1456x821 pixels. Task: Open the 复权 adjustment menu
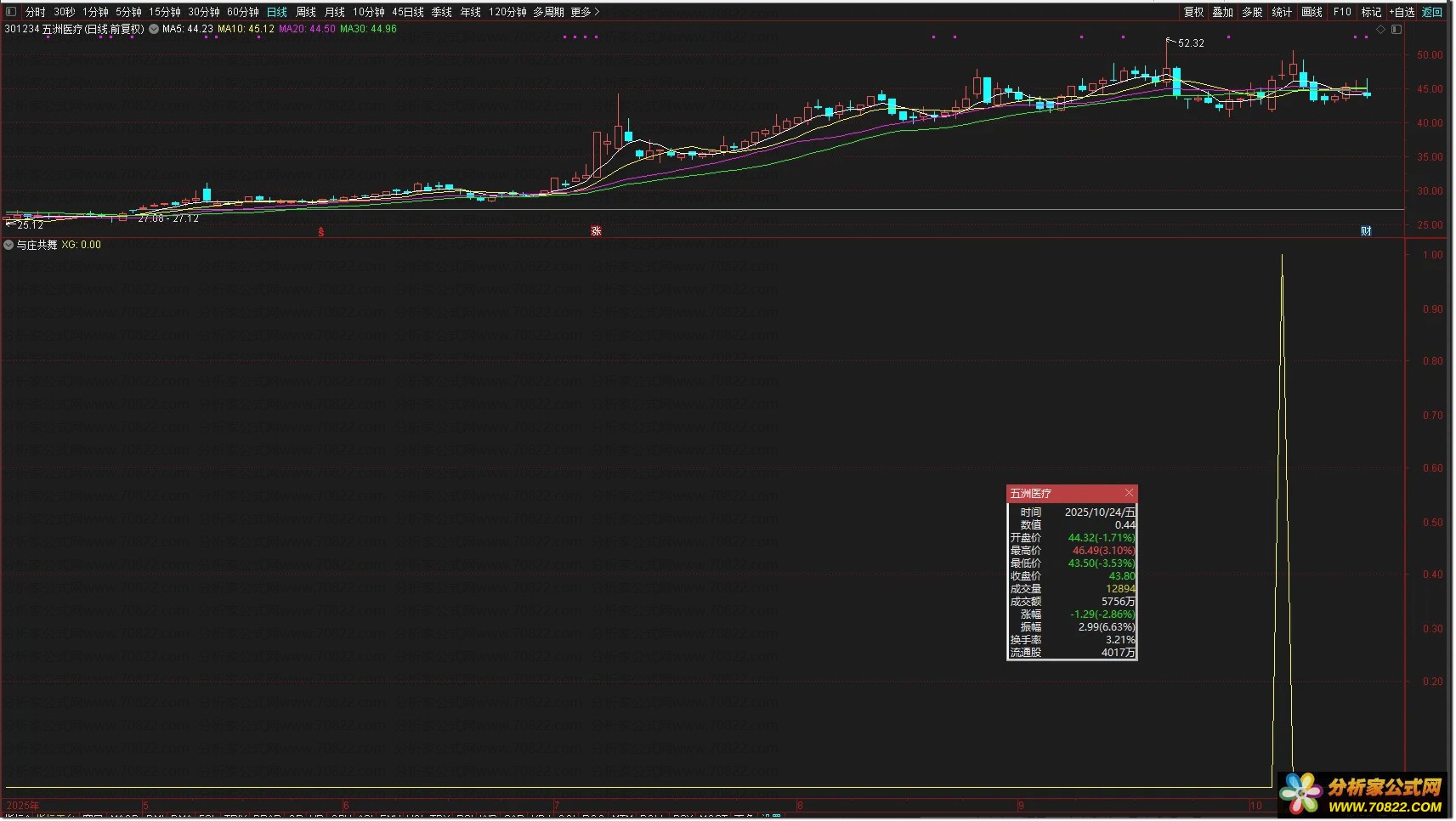click(1194, 12)
